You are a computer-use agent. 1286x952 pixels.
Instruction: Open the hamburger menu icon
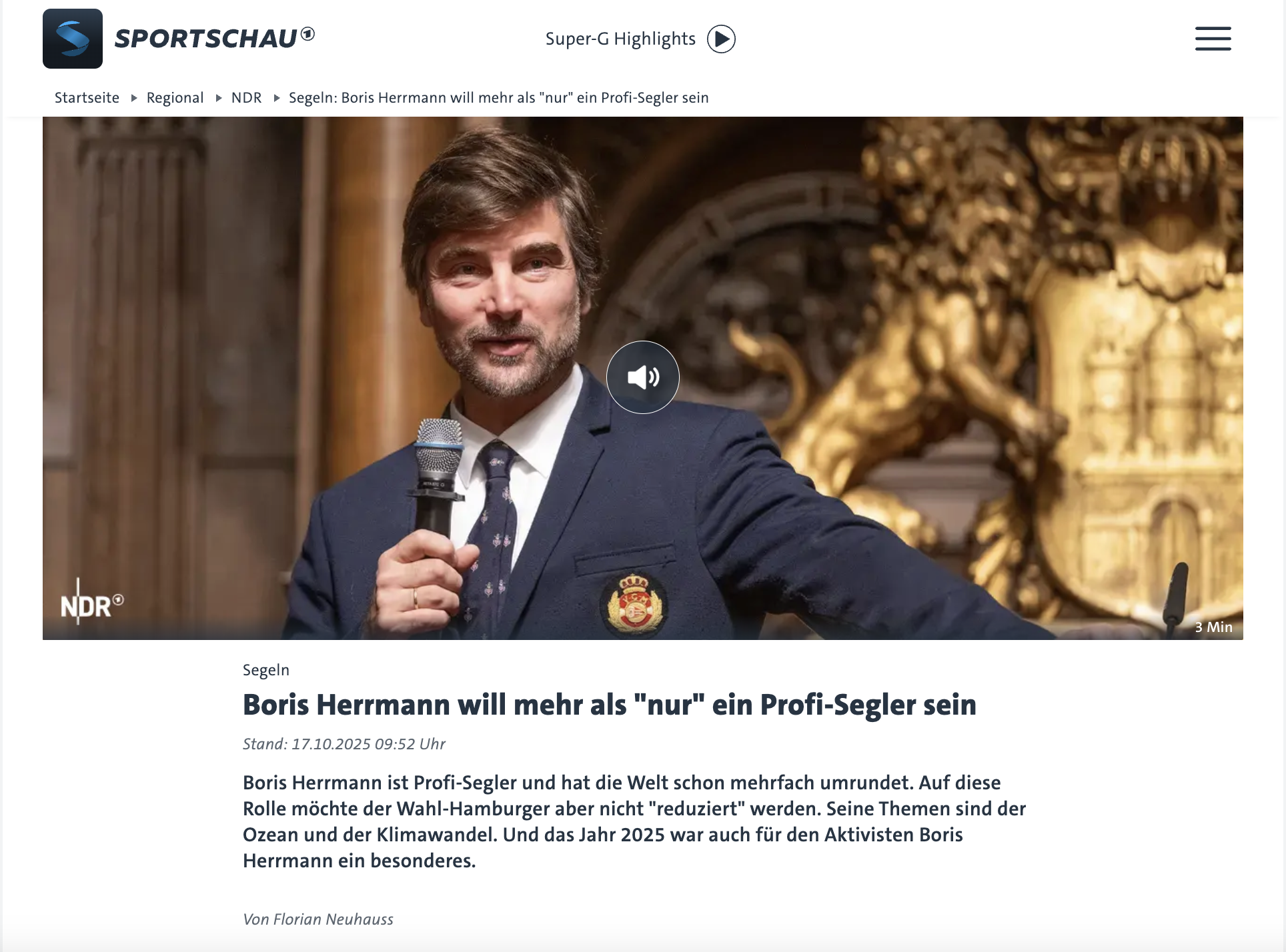[1213, 39]
